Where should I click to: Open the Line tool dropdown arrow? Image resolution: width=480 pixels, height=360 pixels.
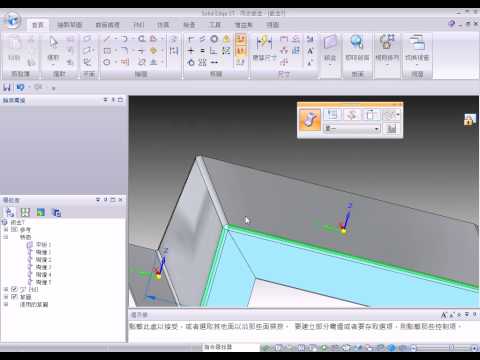coord(116,39)
